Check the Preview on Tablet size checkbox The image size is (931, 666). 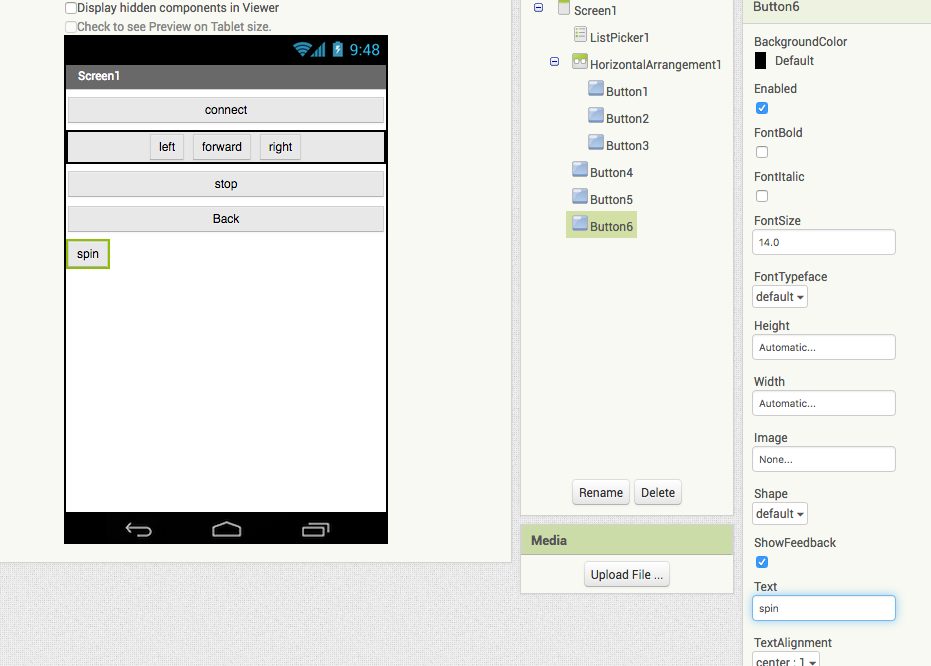[x=71, y=27]
